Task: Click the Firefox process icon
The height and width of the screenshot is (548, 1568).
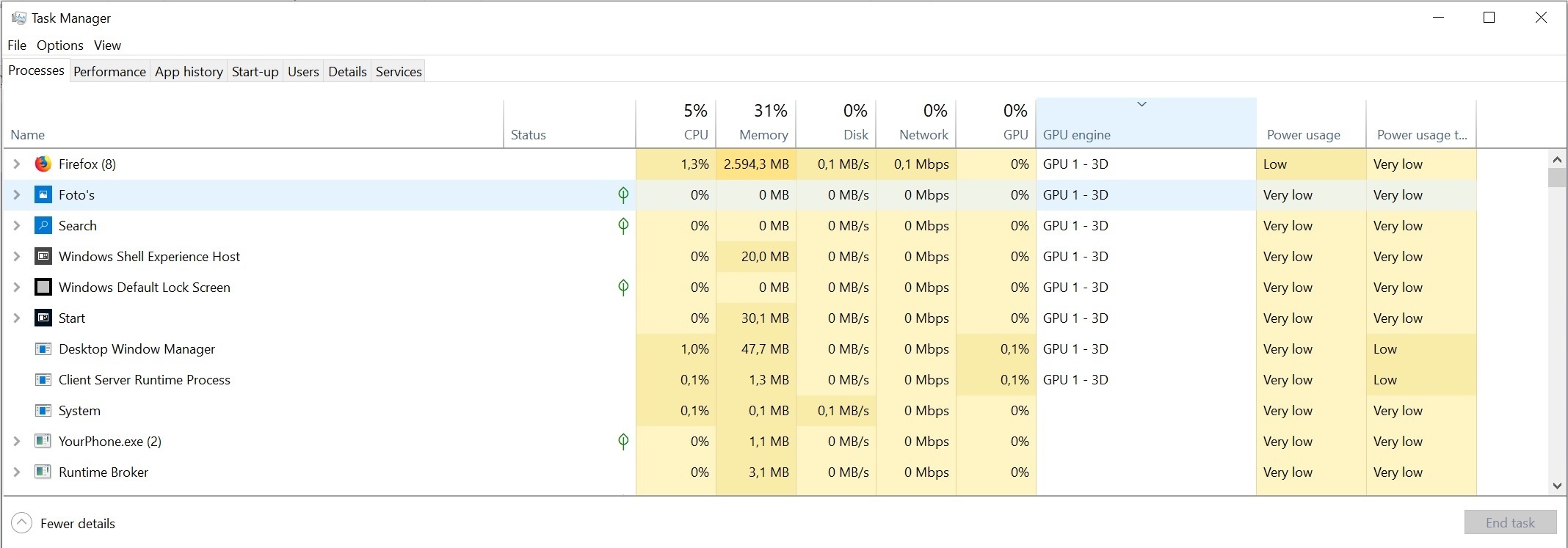Action: tap(43, 164)
